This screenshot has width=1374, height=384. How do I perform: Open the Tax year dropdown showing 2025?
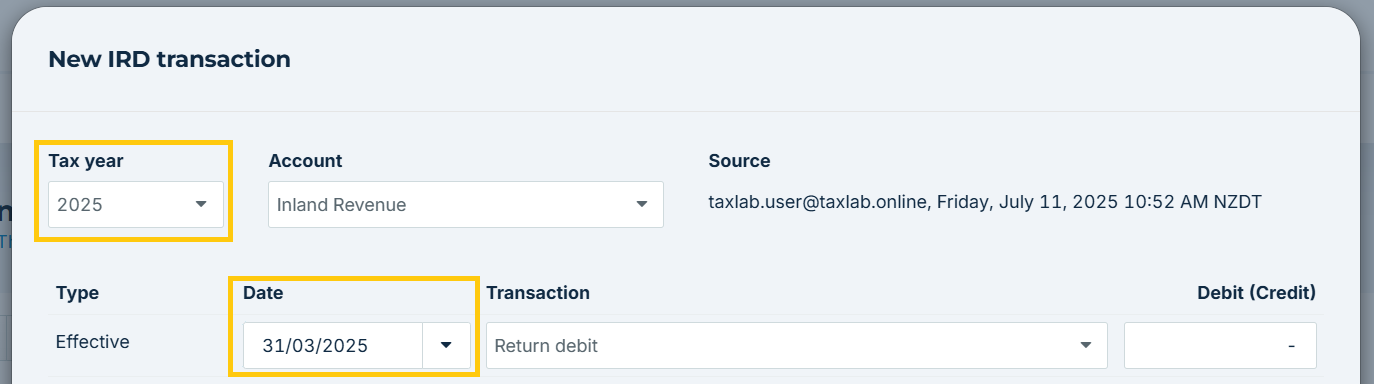[x=136, y=204]
